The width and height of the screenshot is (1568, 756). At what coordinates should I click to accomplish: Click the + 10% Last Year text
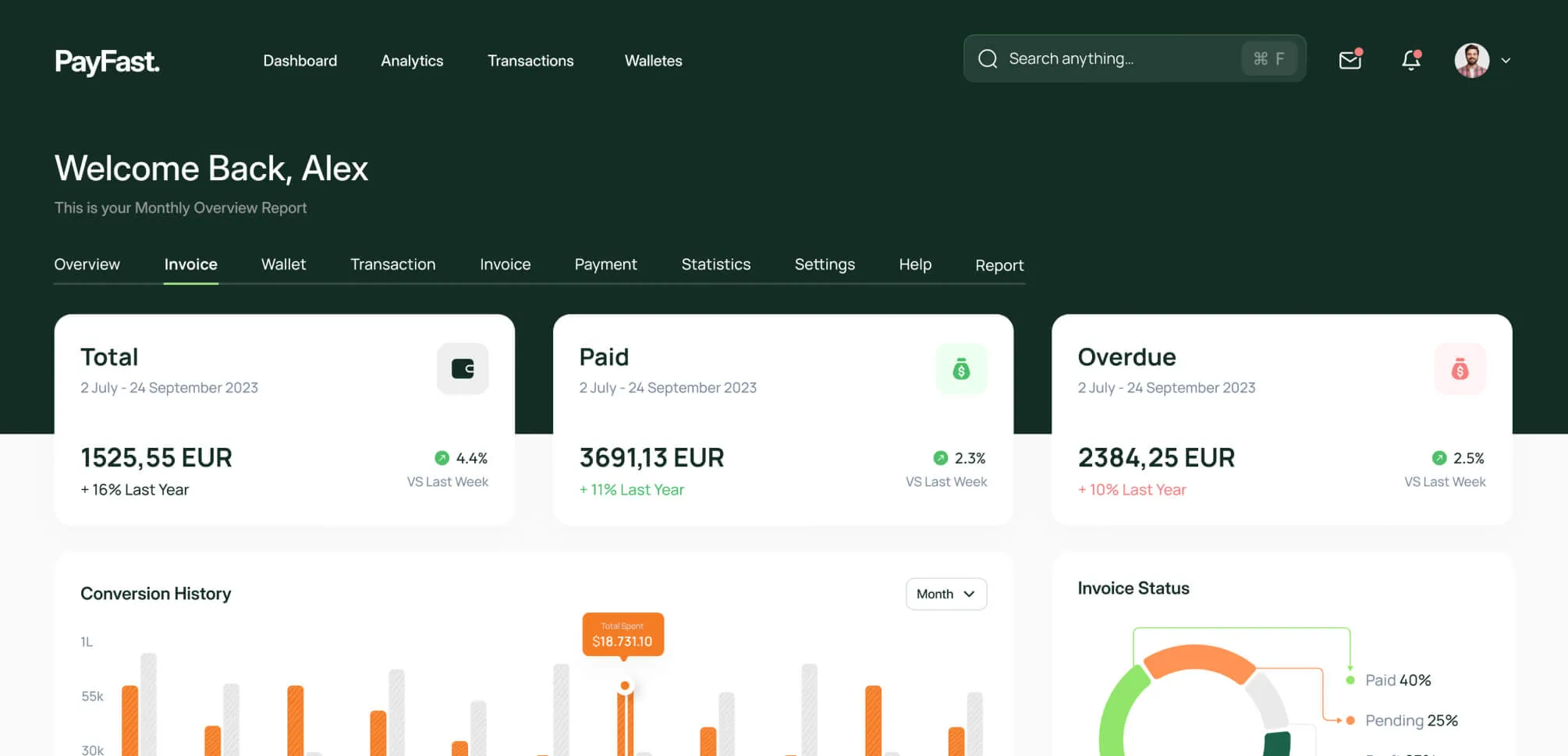pos(1131,490)
